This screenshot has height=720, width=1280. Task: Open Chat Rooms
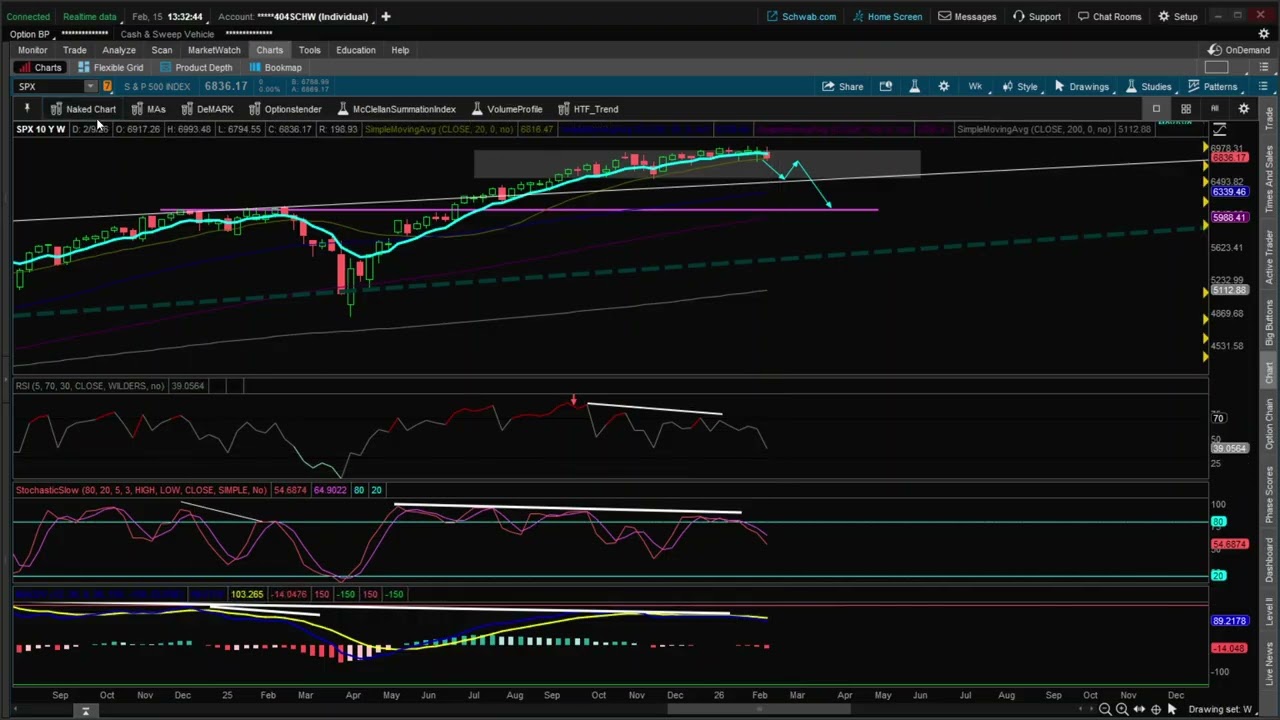[1108, 16]
